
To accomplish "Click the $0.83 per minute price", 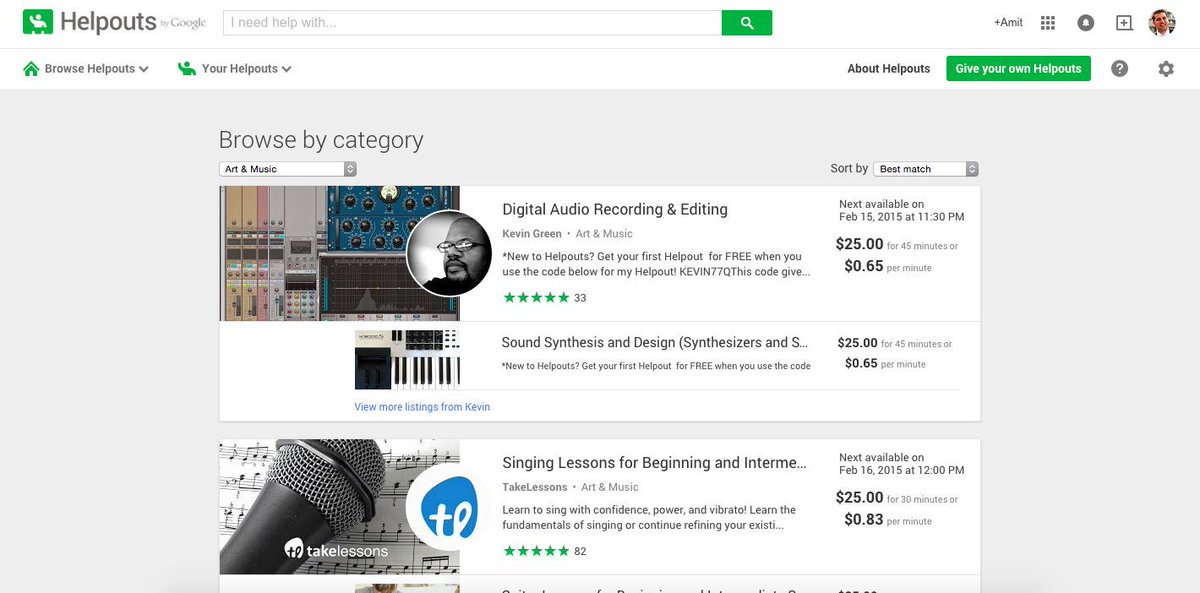I will [888, 520].
